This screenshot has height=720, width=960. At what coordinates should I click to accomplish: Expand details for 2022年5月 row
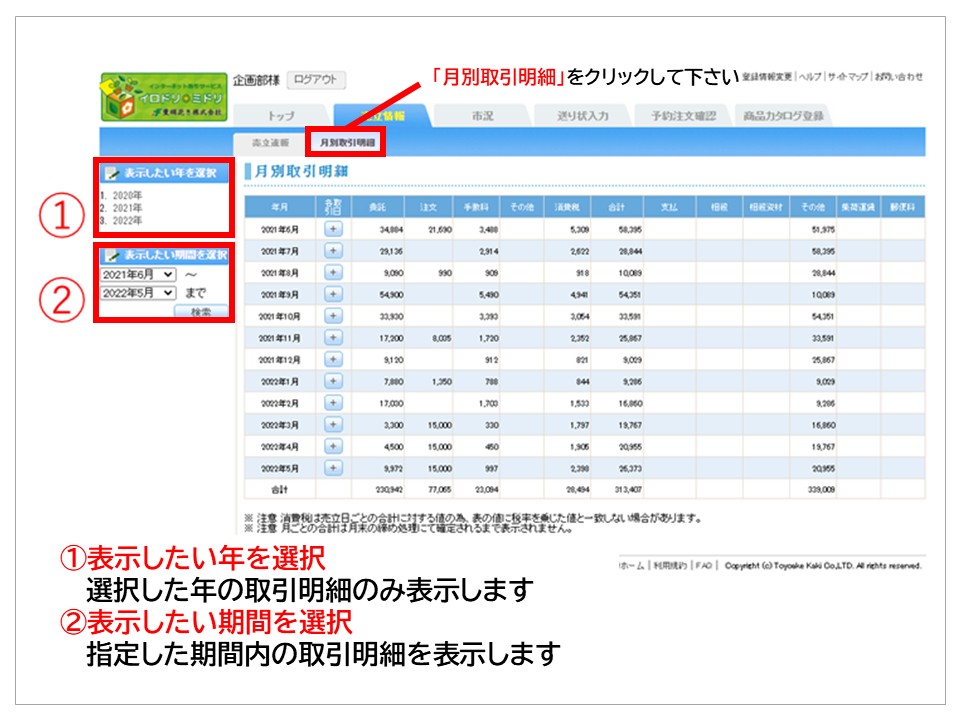point(334,467)
